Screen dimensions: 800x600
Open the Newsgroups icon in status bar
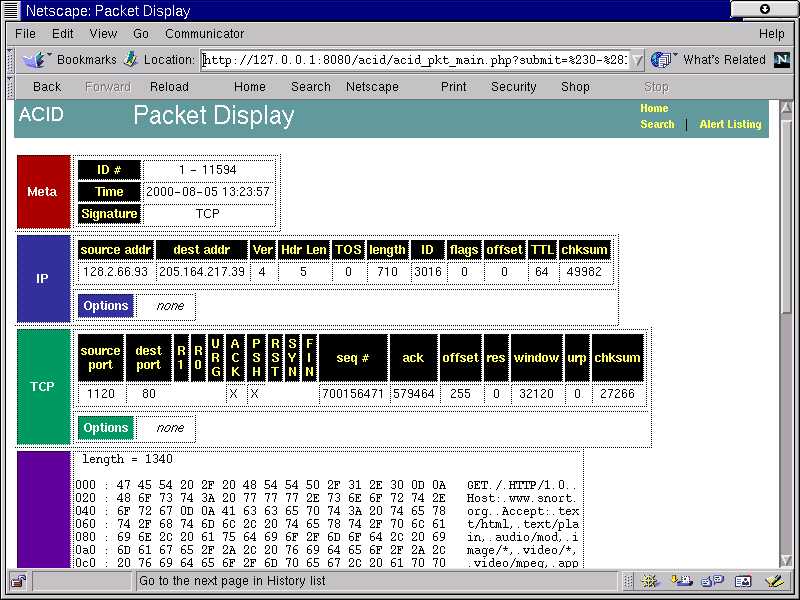pyautogui.click(x=713, y=581)
